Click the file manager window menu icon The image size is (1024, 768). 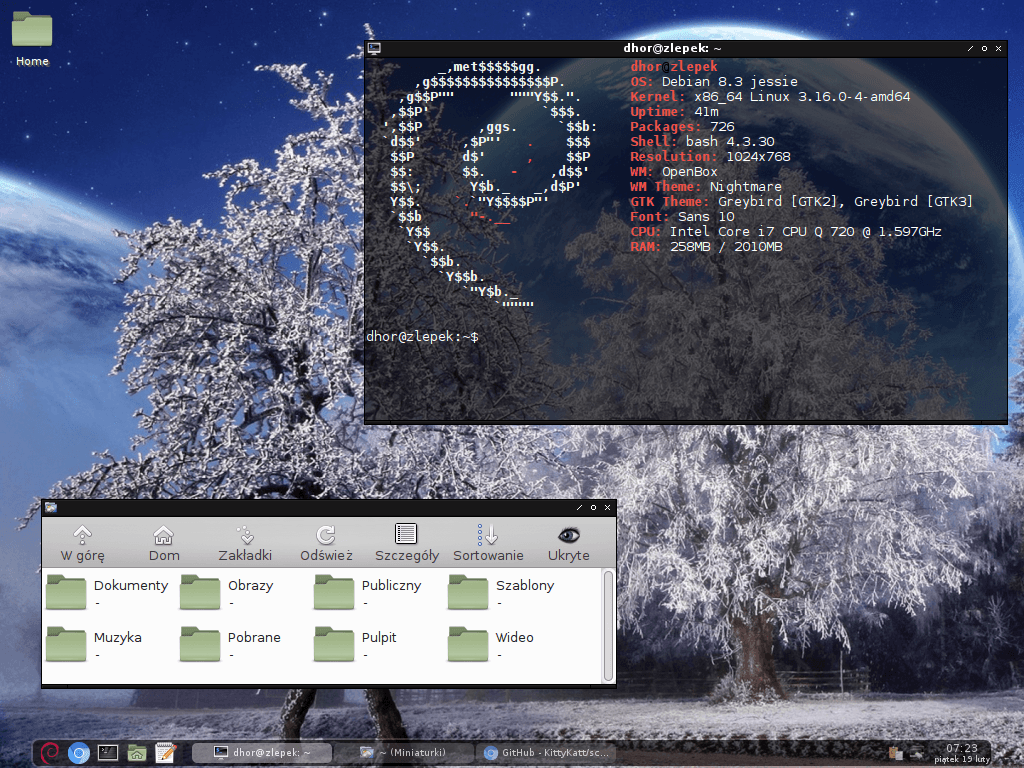point(51,507)
